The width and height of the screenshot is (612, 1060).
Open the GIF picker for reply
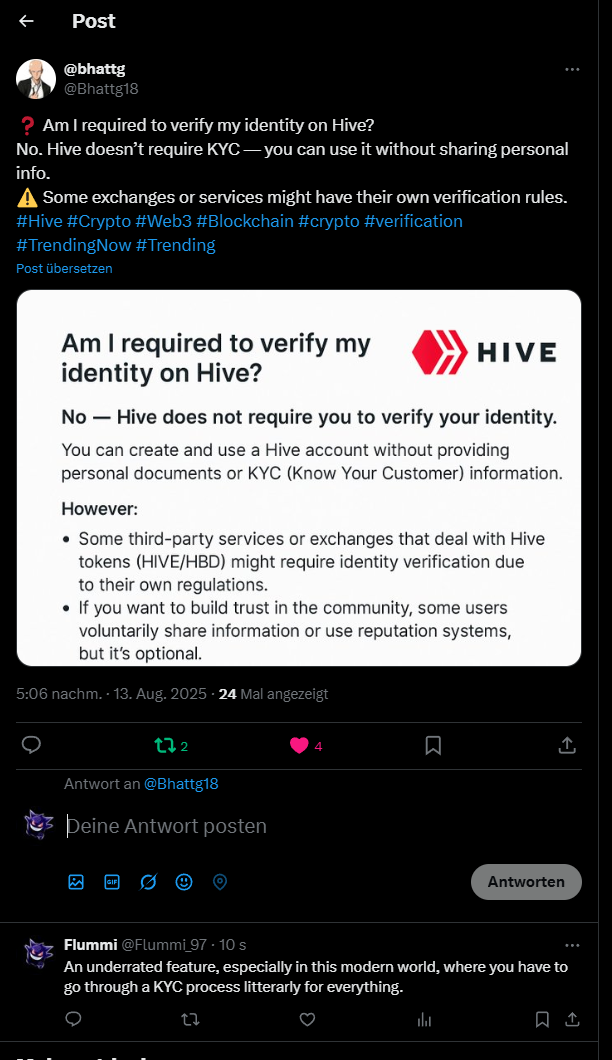(x=112, y=882)
